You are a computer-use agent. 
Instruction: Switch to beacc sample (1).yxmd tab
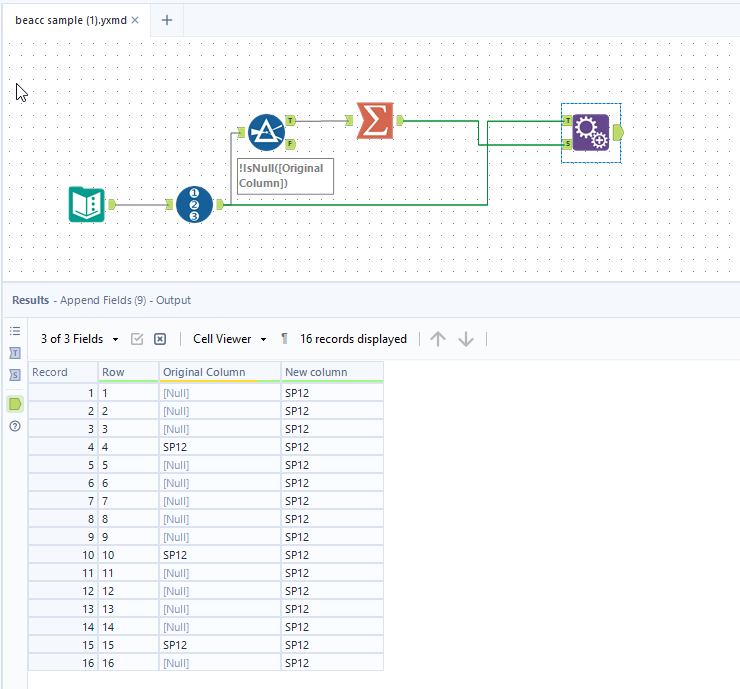pyautogui.click(x=70, y=20)
